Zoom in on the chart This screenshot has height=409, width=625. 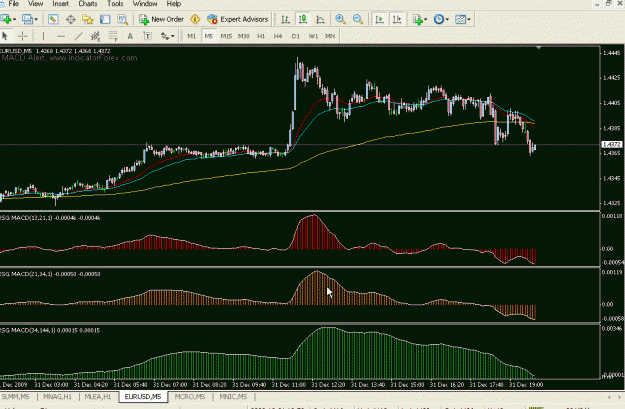(x=340, y=19)
